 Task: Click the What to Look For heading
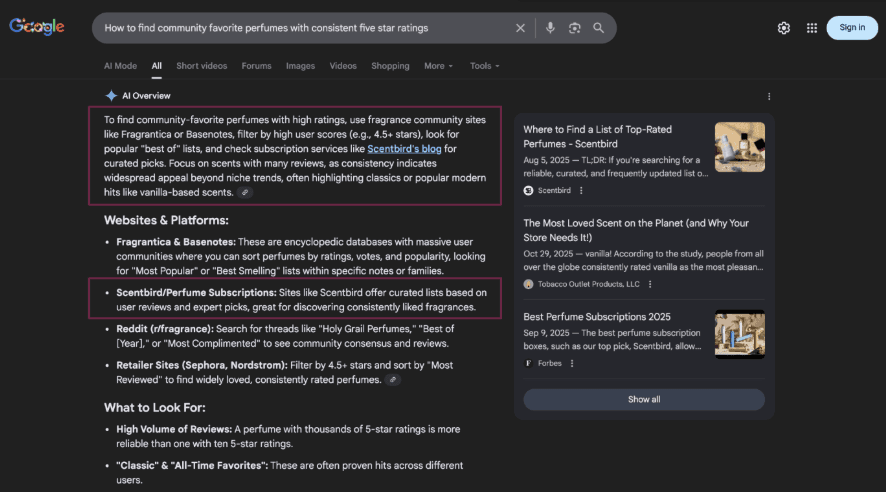coord(155,408)
